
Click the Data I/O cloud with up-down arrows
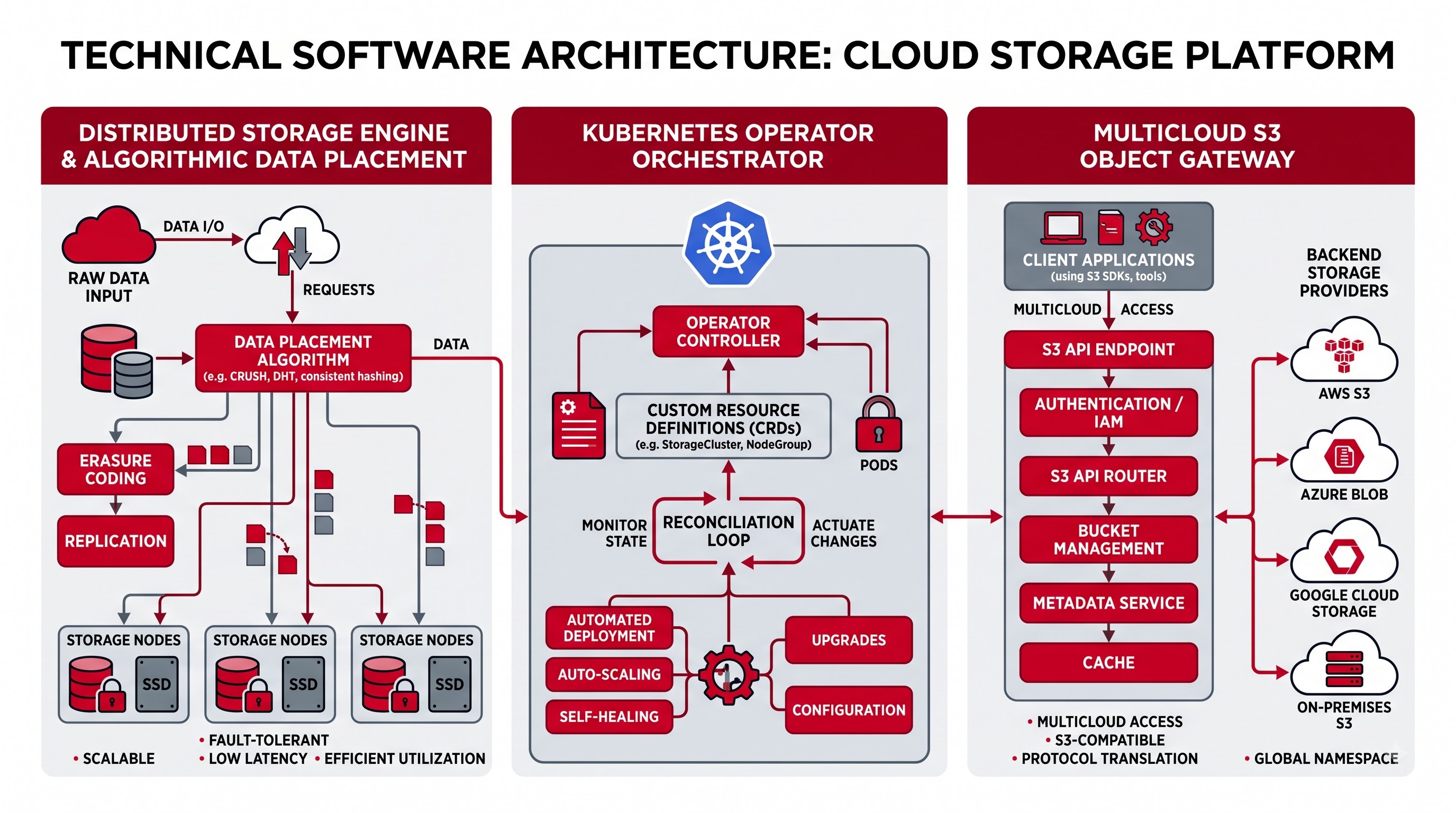point(292,240)
